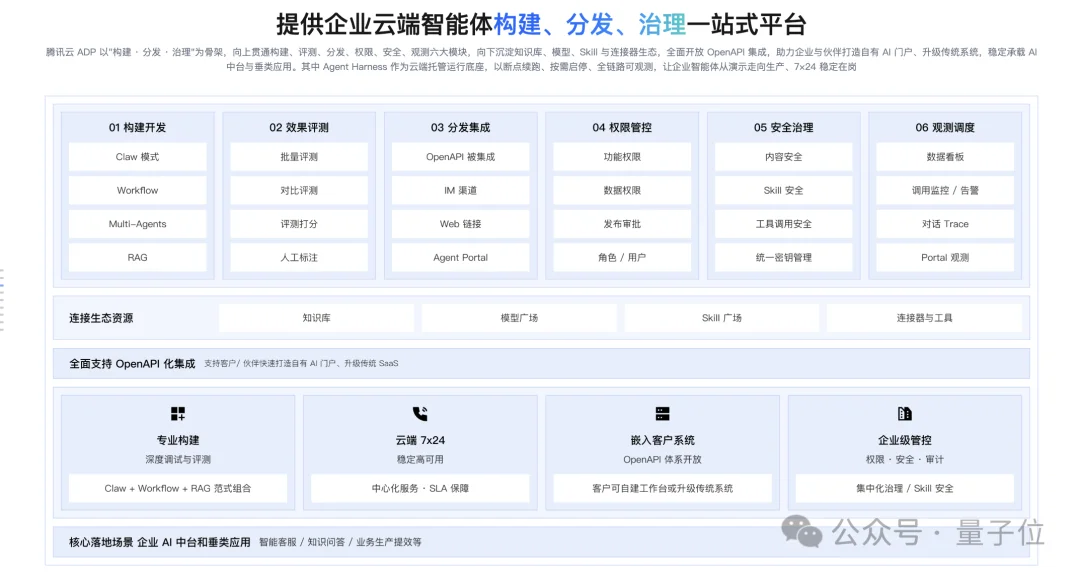The height and width of the screenshot is (576, 1080).
Task: Click the 集中化治理 / Skill 安全 box
Action: pos(904,488)
